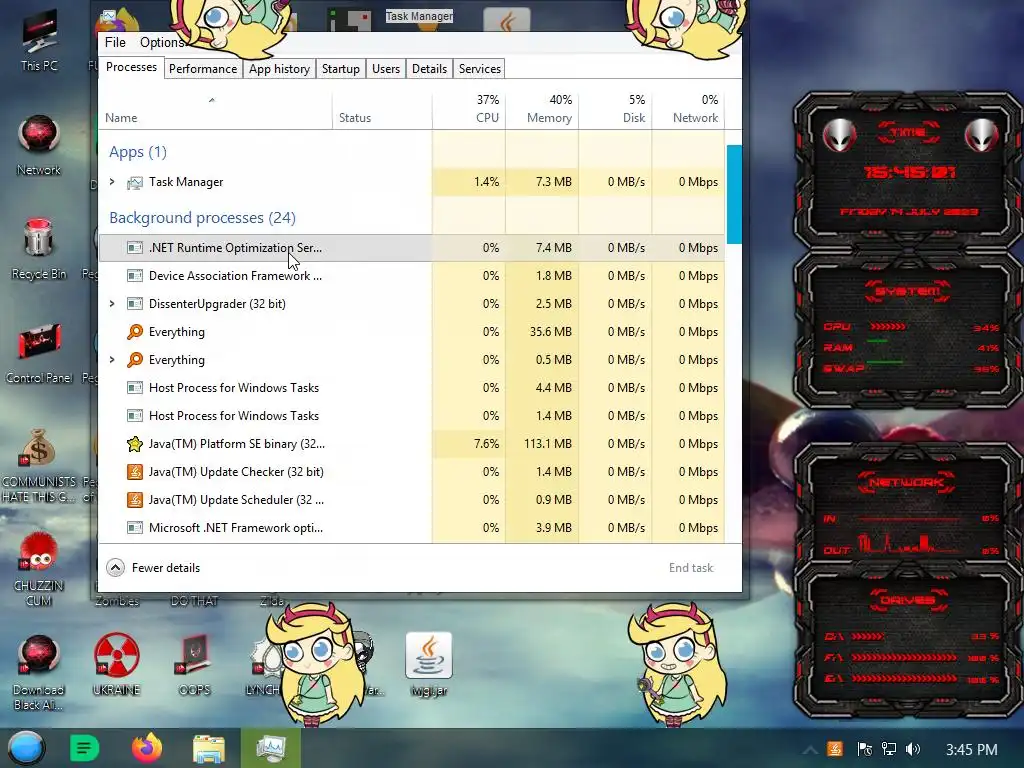The width and height of the screenshot is (1024, 768).
Task: Switch to the Details tab
Action: click(x=429, y=69)
